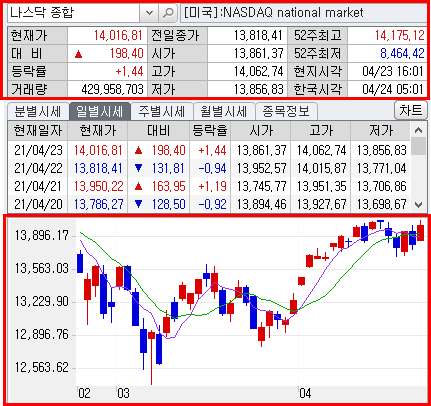Go to the 월별시세 tab
Viewport: 431px width, 406px height.
[224, 111]
